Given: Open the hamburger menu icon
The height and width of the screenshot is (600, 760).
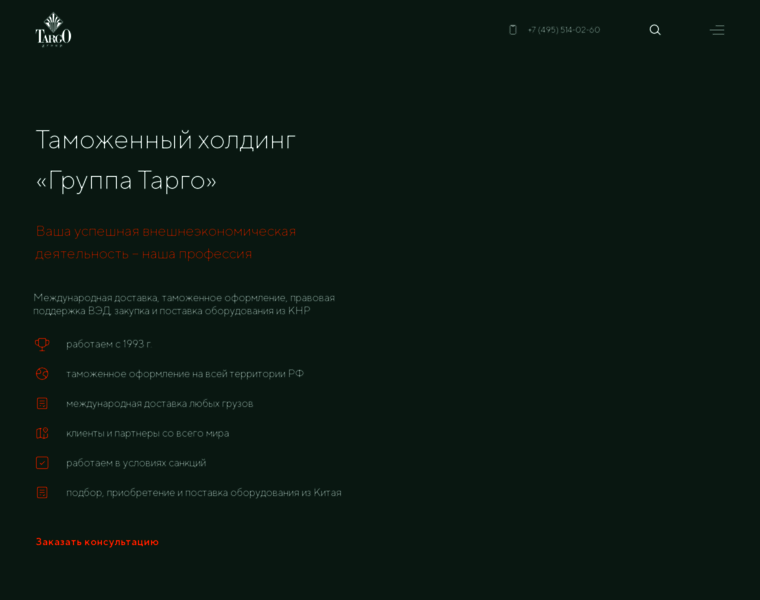Looking at the screenshot, I should pyautogui.click(x=717, y=30).
